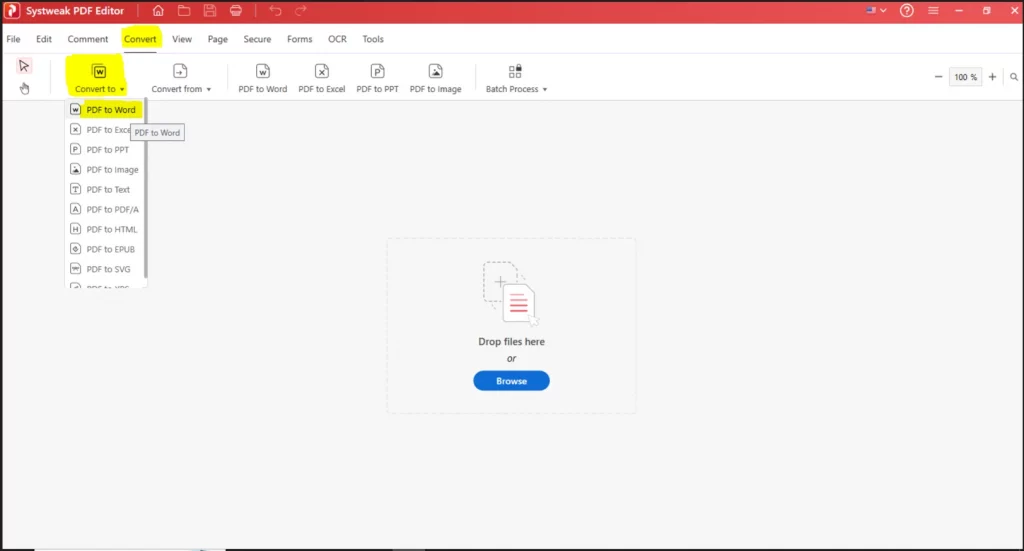Click the blue Browse button
The height and width of the screenshot is (551, 1024).
click(x=511, y=381)
